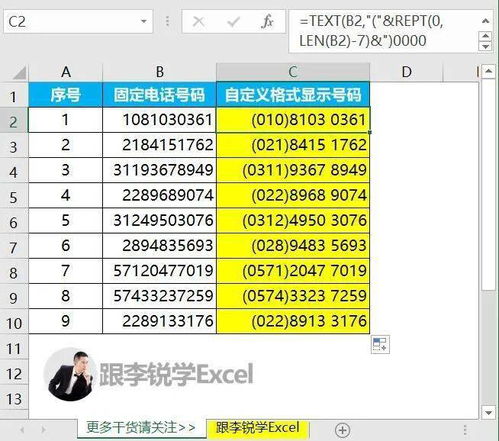The height and width of the screenshot is (441, 499).
Task: Select cell with 2289689074
Action: 160,195
